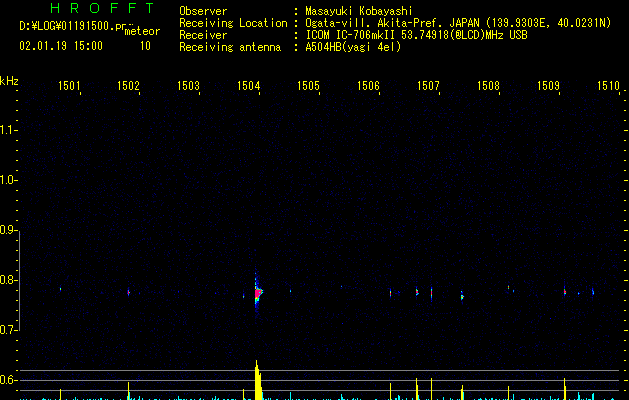This screenshot has width=629, height=400.
Task: Click the 1502 time axis label
Action: click(128, 85)
